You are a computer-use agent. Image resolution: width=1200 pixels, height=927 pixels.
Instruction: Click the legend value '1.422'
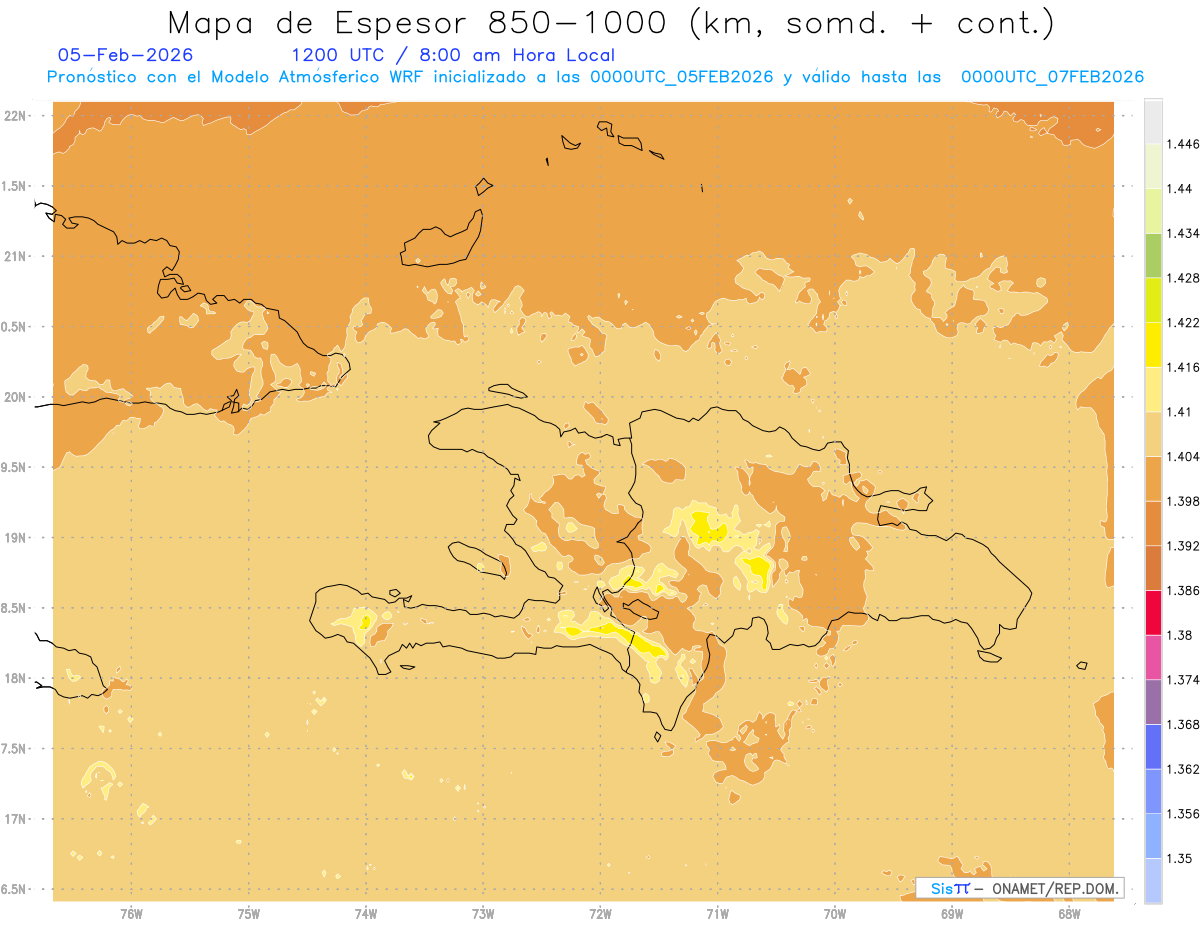(1184, 322)
